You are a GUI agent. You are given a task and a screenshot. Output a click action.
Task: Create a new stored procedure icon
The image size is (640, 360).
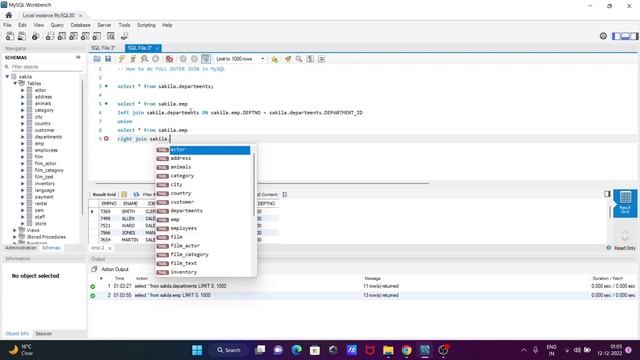tap(85, 36)
